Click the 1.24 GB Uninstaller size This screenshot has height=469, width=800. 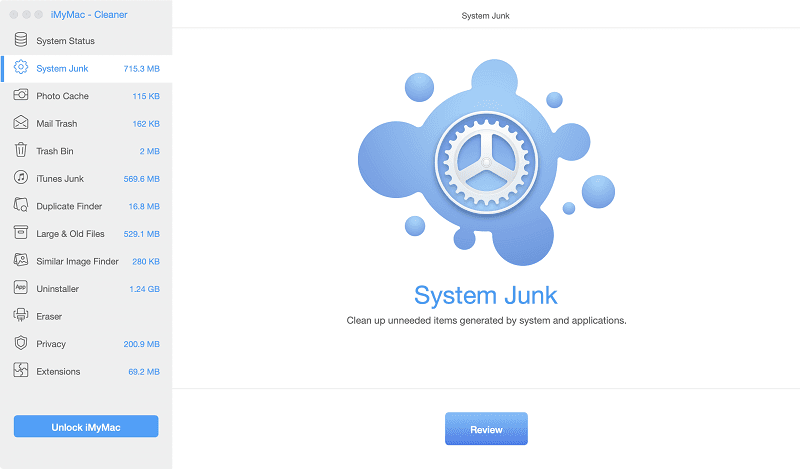point(144,289)
